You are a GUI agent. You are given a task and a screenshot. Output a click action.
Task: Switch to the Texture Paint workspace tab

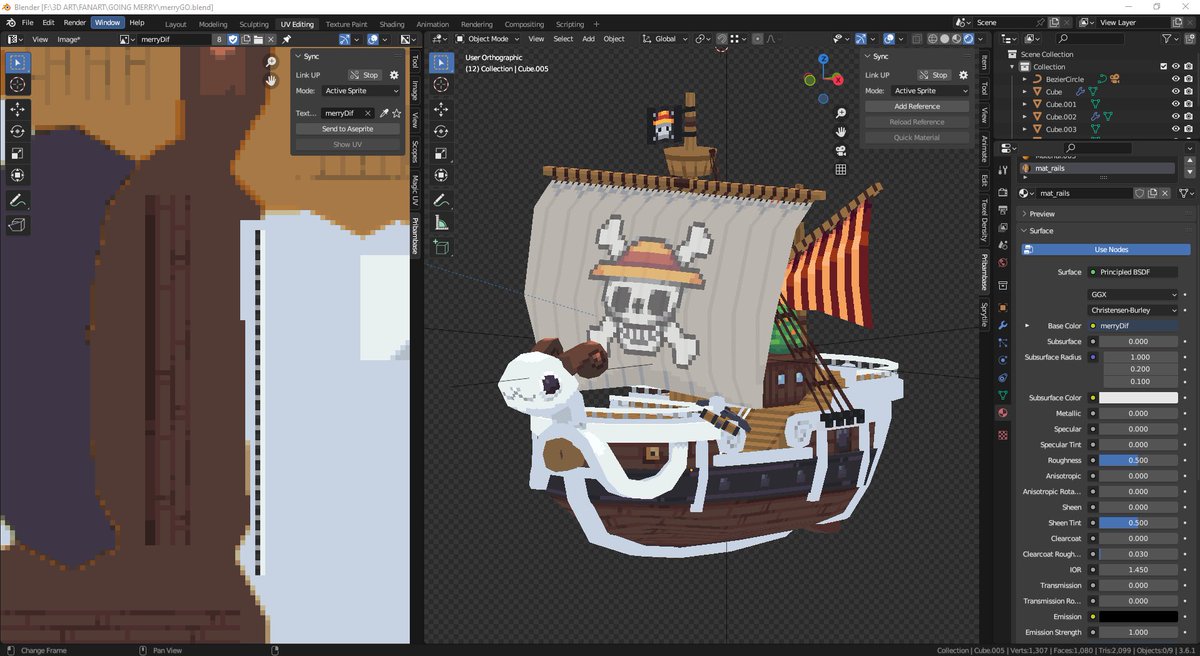pos(346,24)
